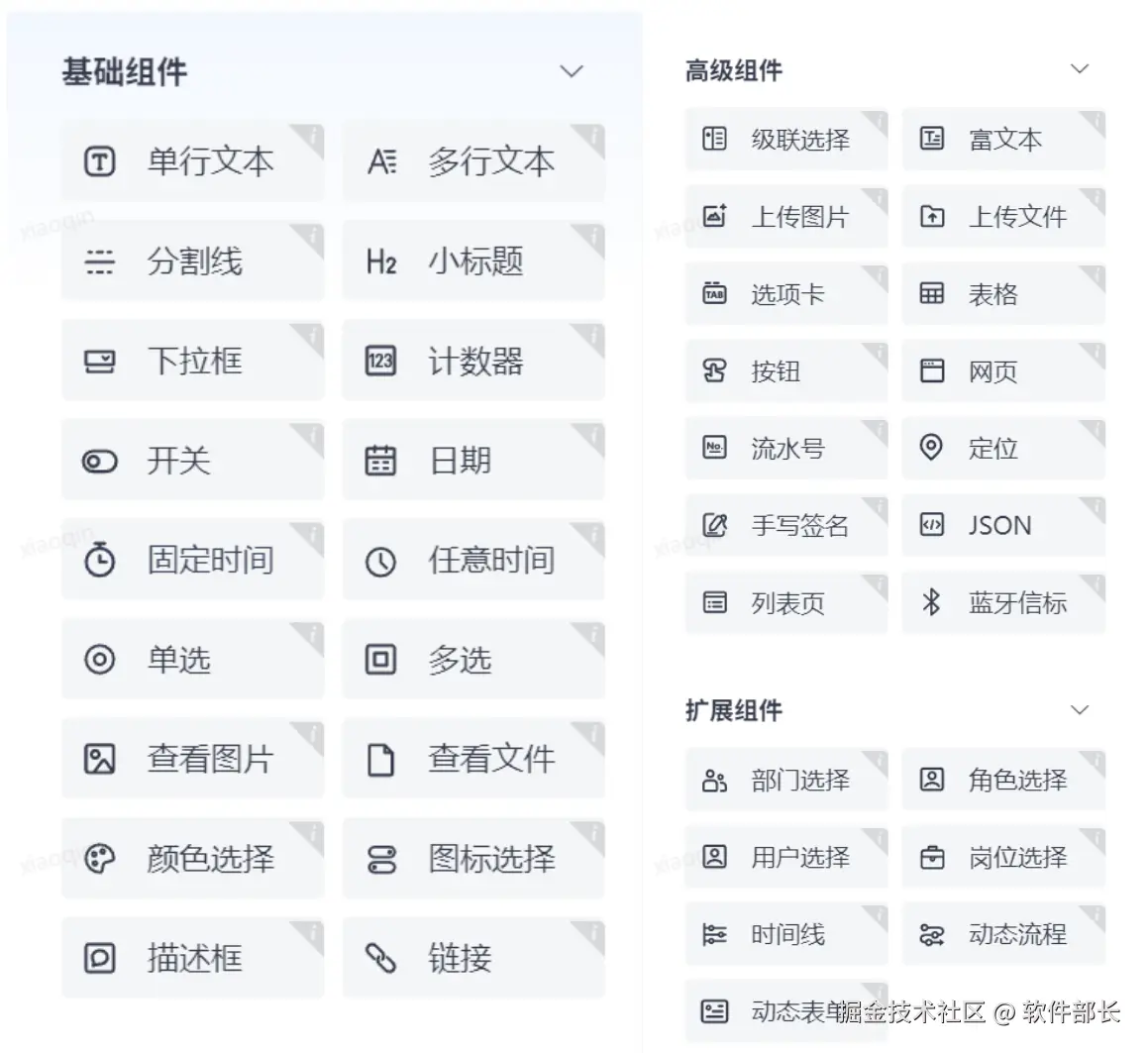Screen dimensions: 1148x1053
Task: Collapse the 高级组件 section chevron
Action: tap(1080, 69)
